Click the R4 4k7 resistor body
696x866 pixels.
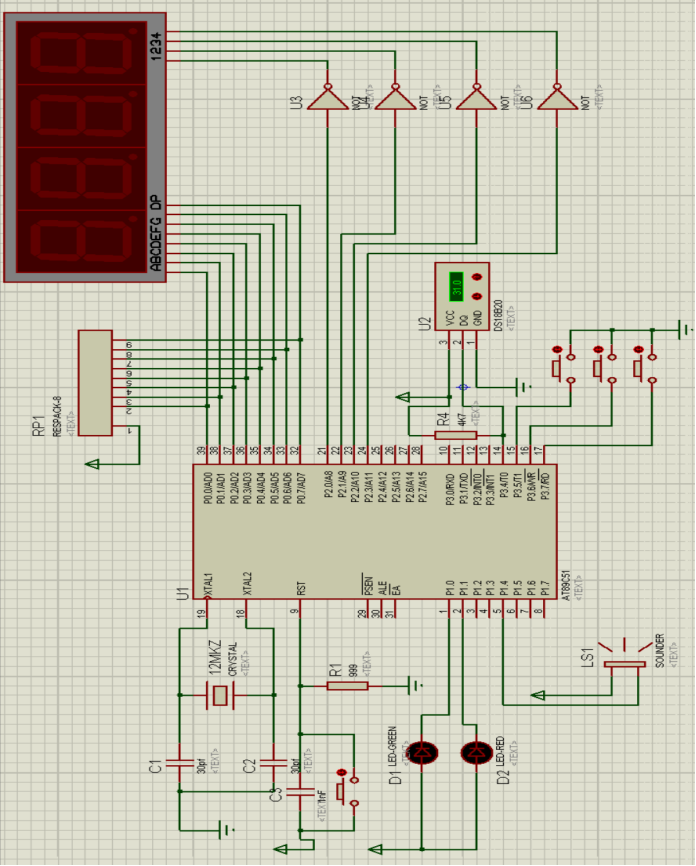456,435
